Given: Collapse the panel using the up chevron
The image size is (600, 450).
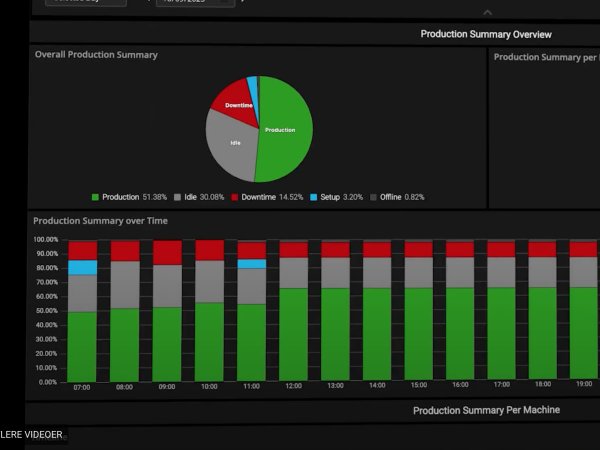Looking at the screenshot, I should 487,12.
